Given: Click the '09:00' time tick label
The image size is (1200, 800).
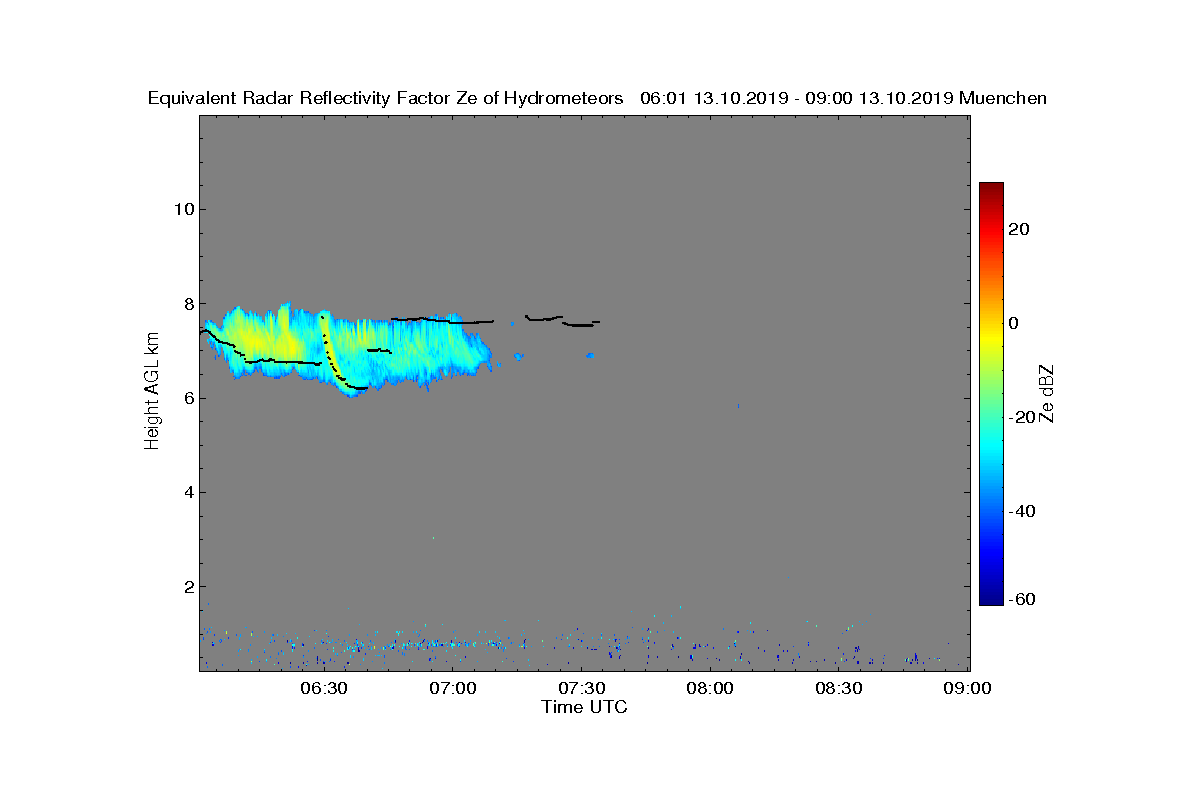Looking at the screenshot, I should pos(968,689).
